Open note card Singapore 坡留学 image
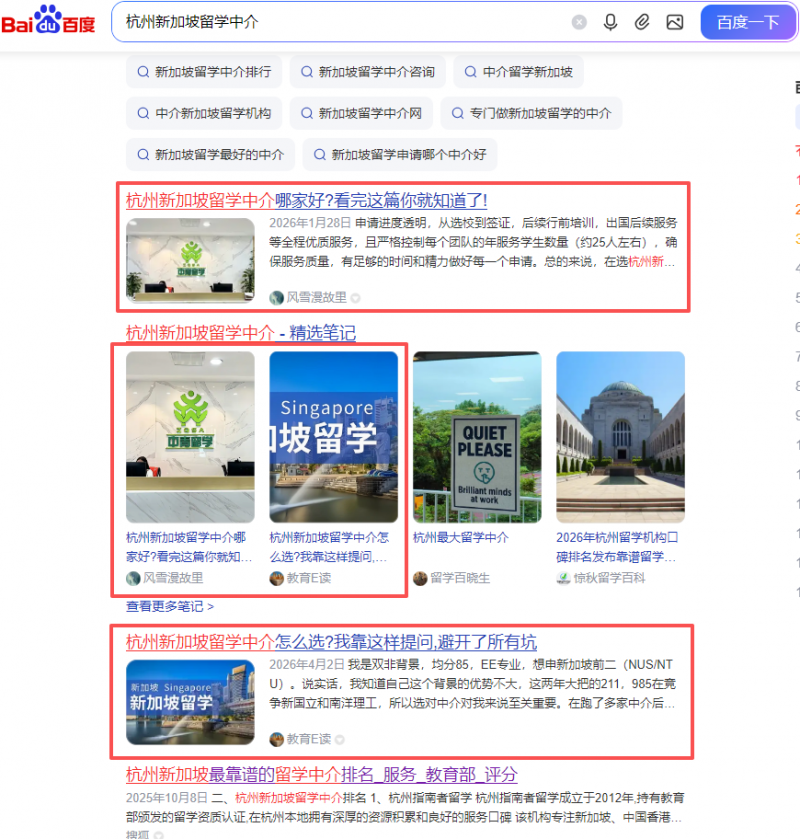Image resolution: width=800 pixels, height=839 pixels. click(334, 437)
